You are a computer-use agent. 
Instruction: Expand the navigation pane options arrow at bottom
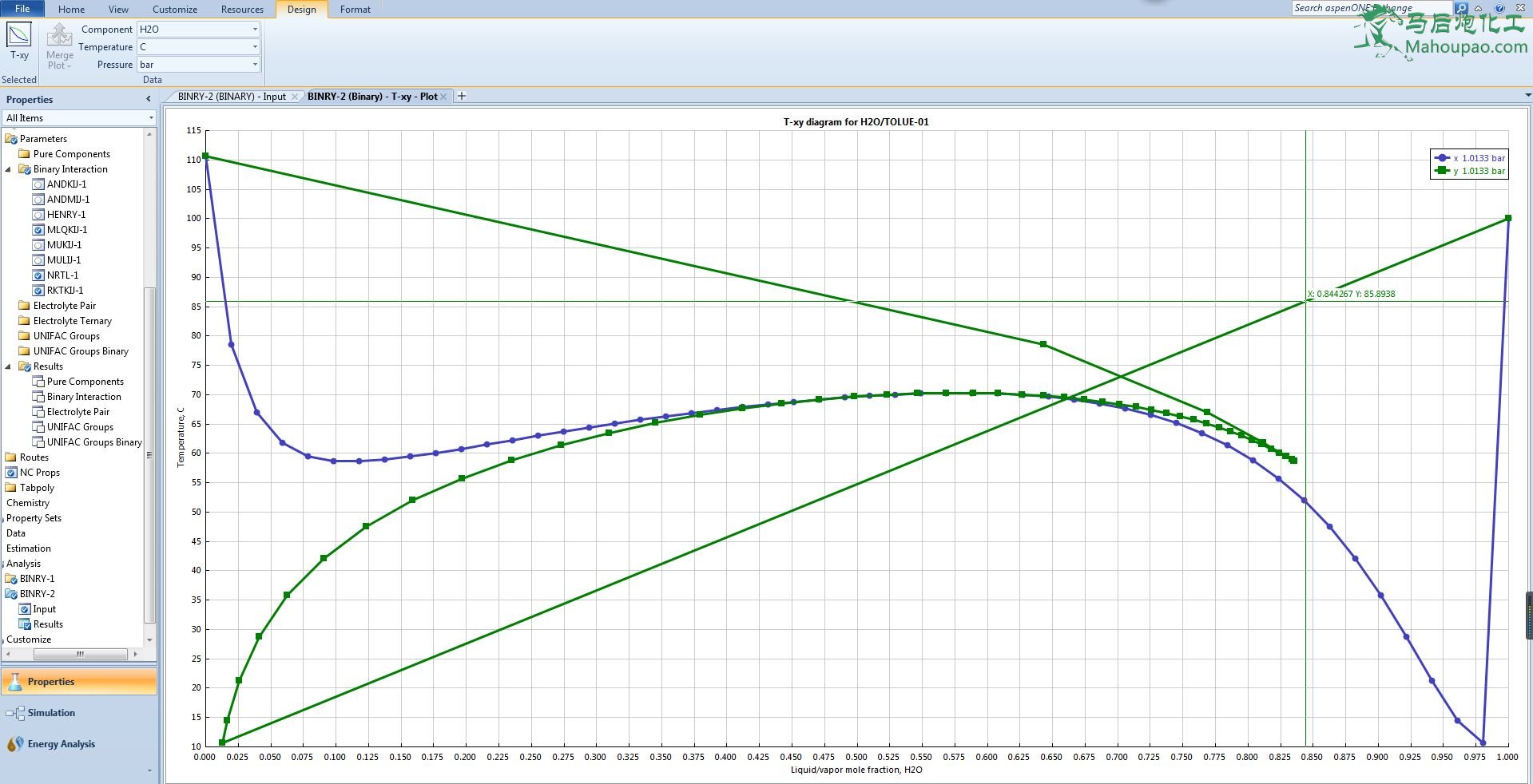(x=149, y=771)
